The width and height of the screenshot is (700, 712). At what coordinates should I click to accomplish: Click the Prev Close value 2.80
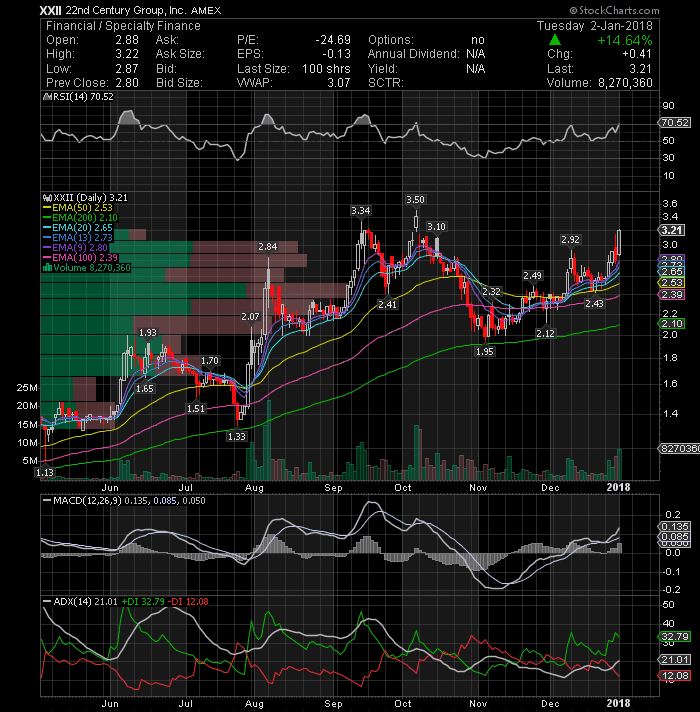[127, 83]
